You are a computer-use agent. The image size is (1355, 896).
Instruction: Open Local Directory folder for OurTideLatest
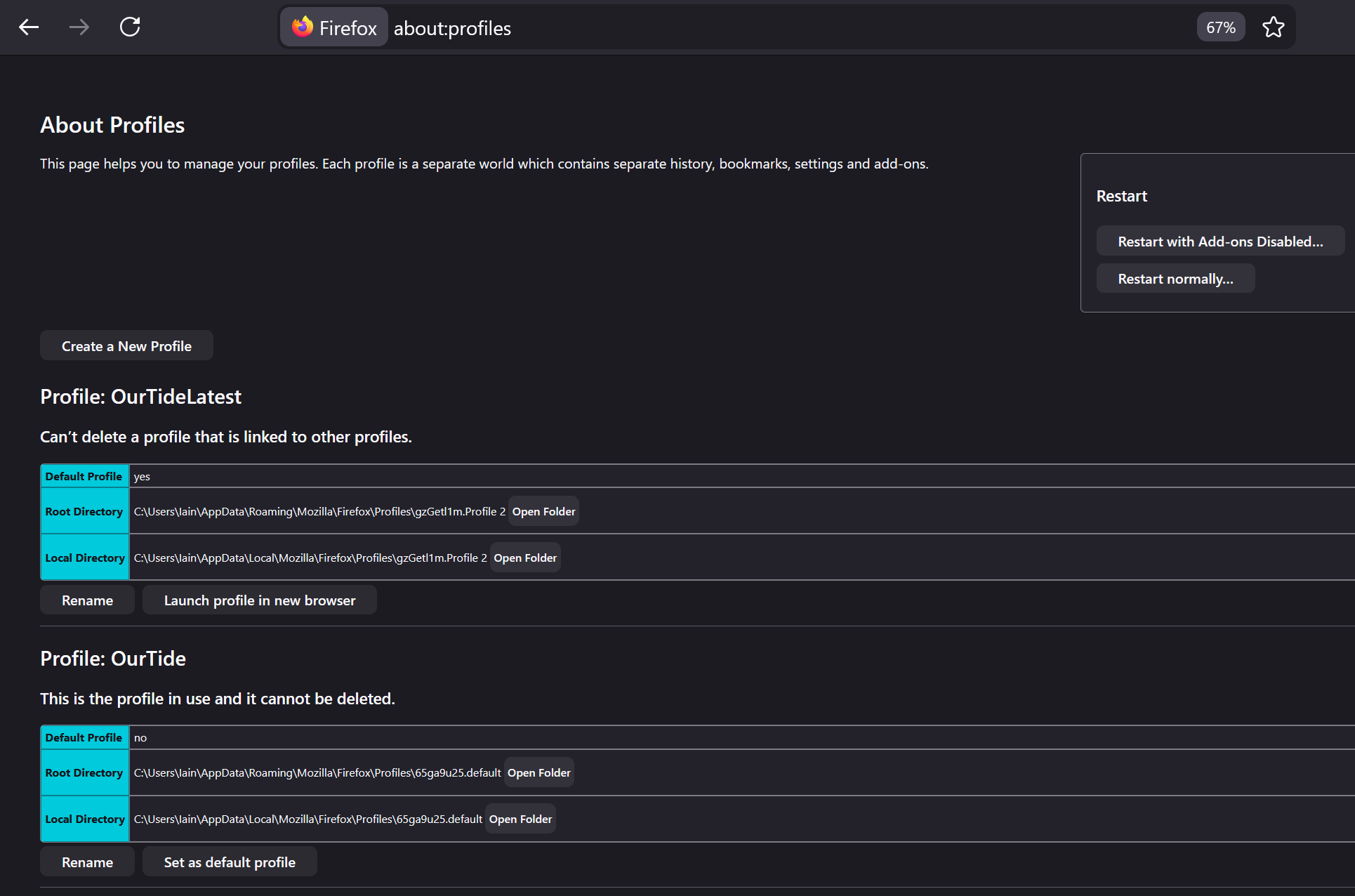(x=524, y=558)
